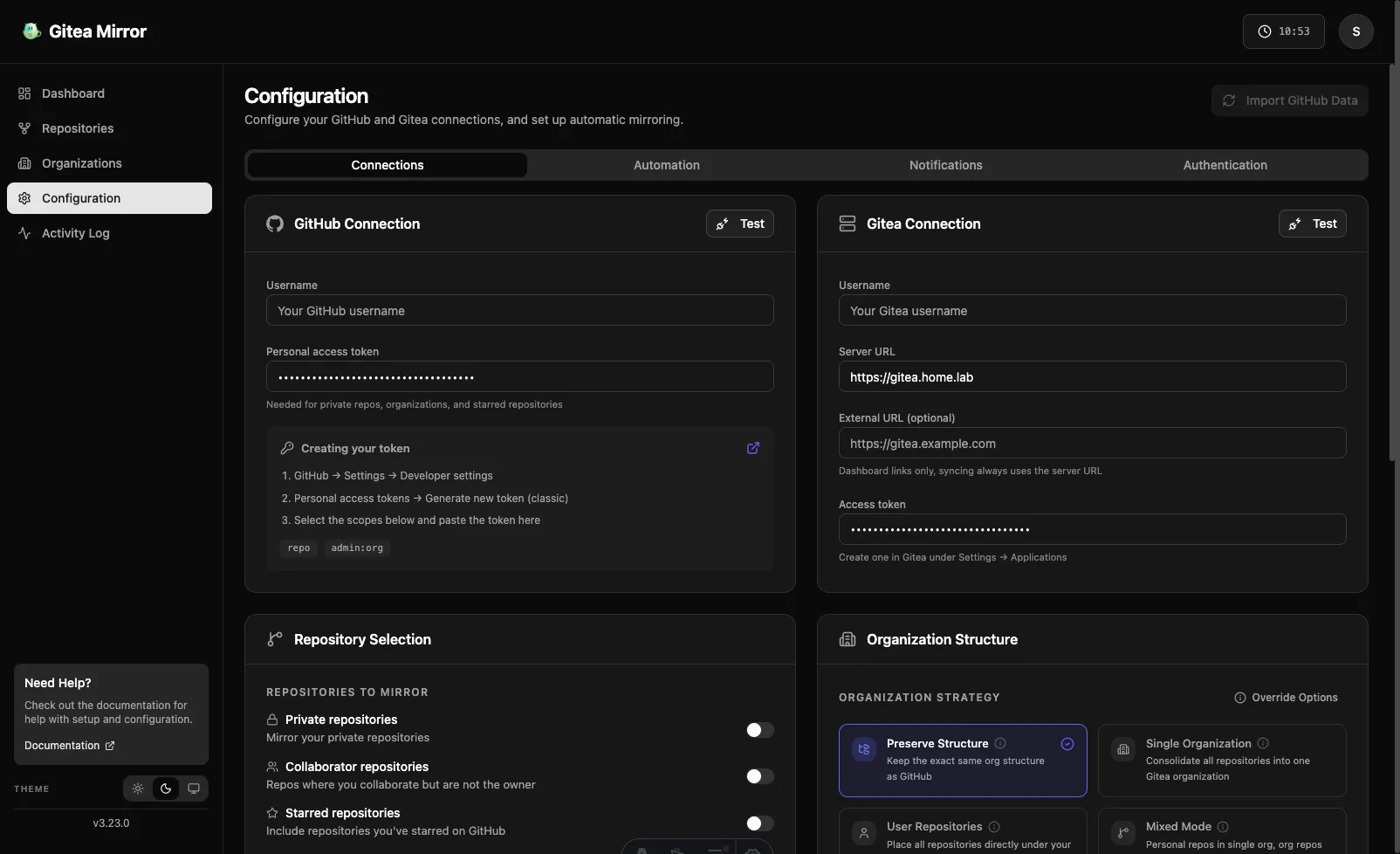Open Organizations in the sidebar
The width and height of the screenshot is (1400, 854).
coord(109,163)
